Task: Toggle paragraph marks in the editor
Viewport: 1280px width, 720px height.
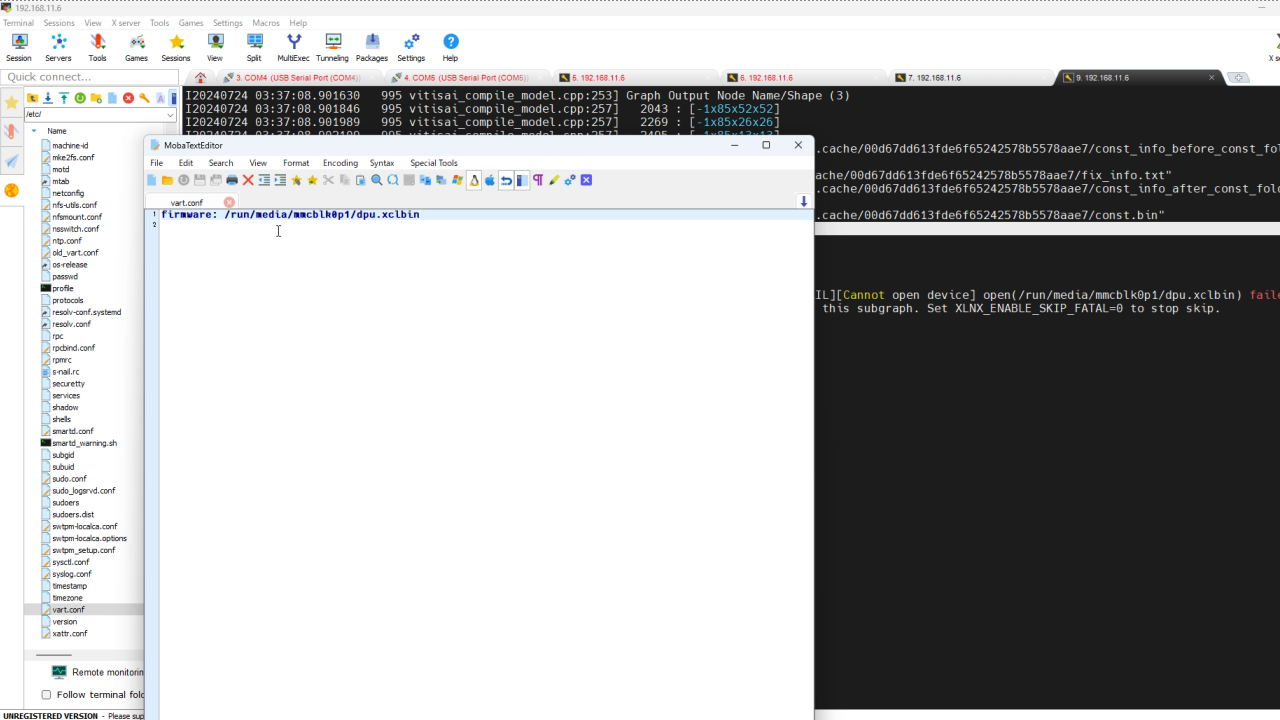Action: click(x=537, y=180)
